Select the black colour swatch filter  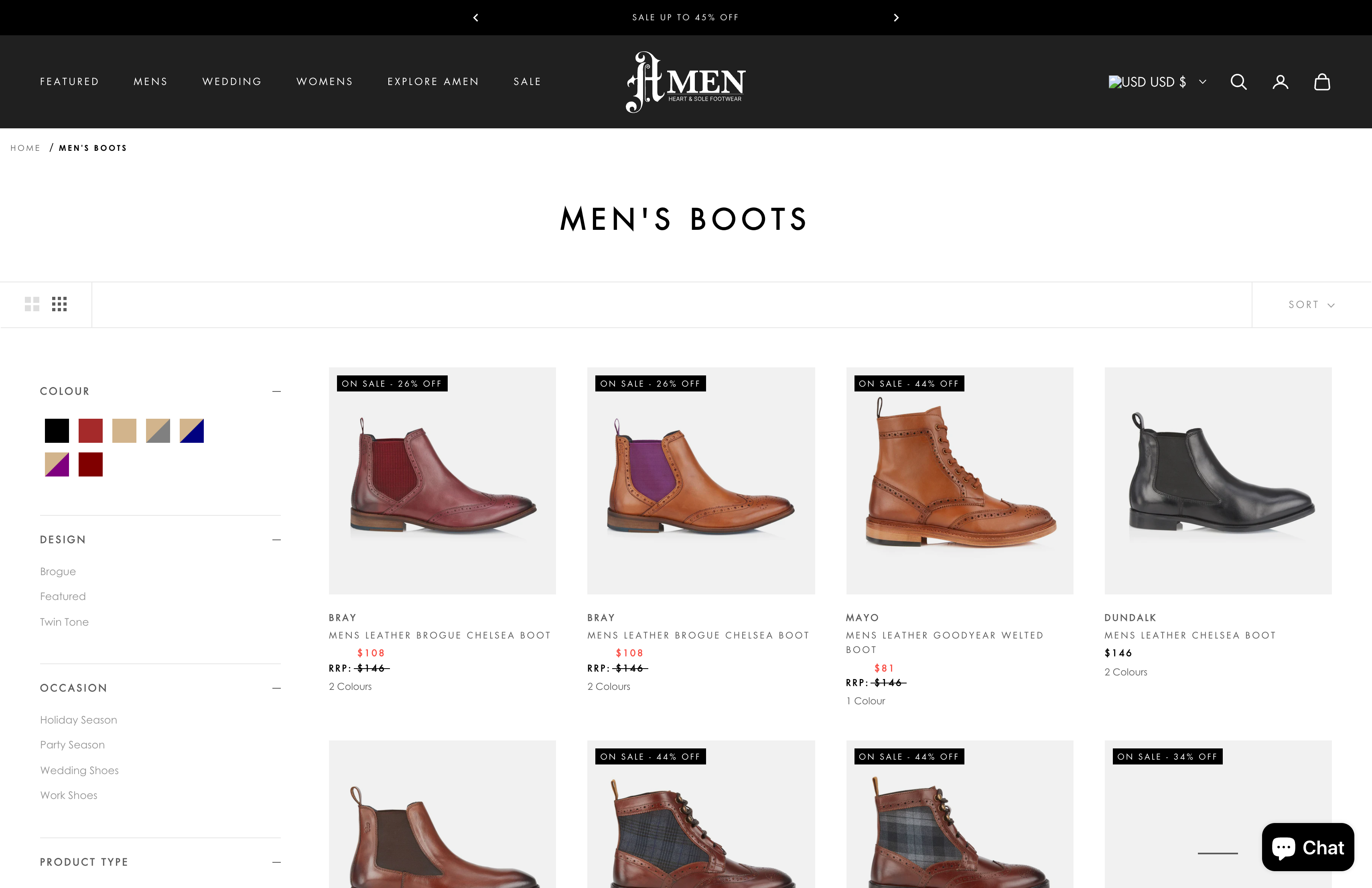coord(56,430)
